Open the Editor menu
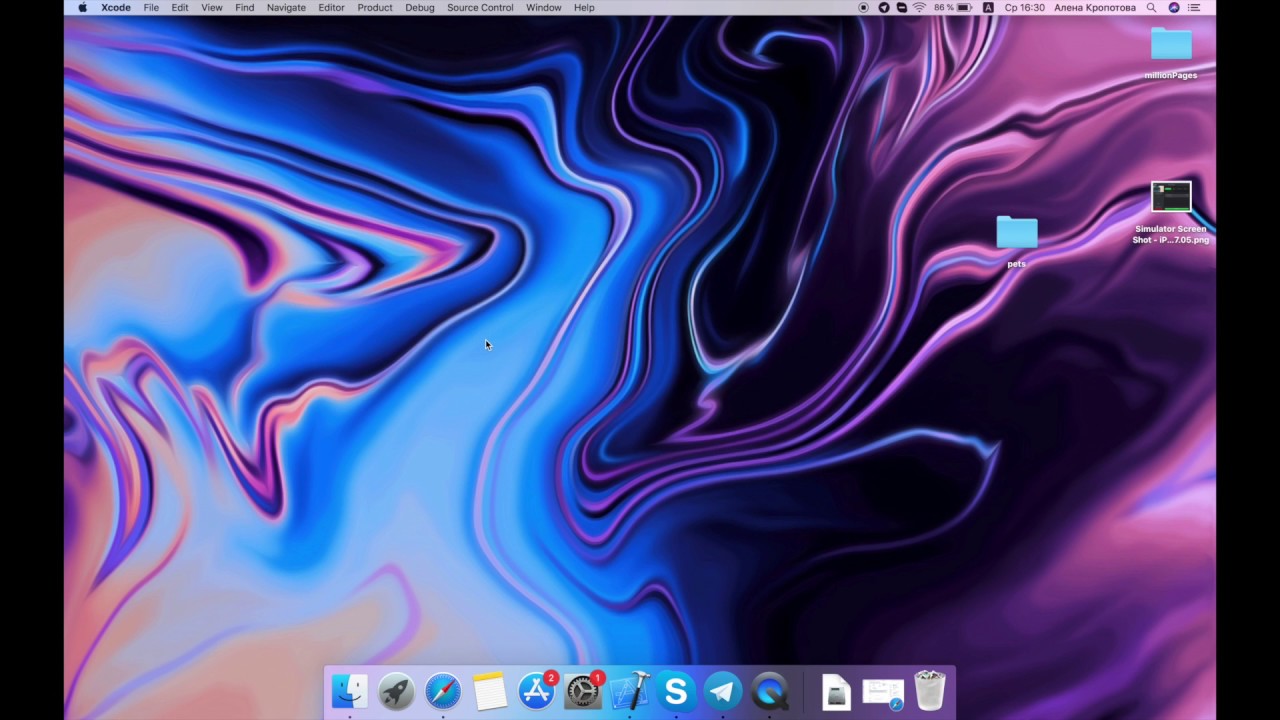Screen dimensions: 1280x720 point(331,8)
